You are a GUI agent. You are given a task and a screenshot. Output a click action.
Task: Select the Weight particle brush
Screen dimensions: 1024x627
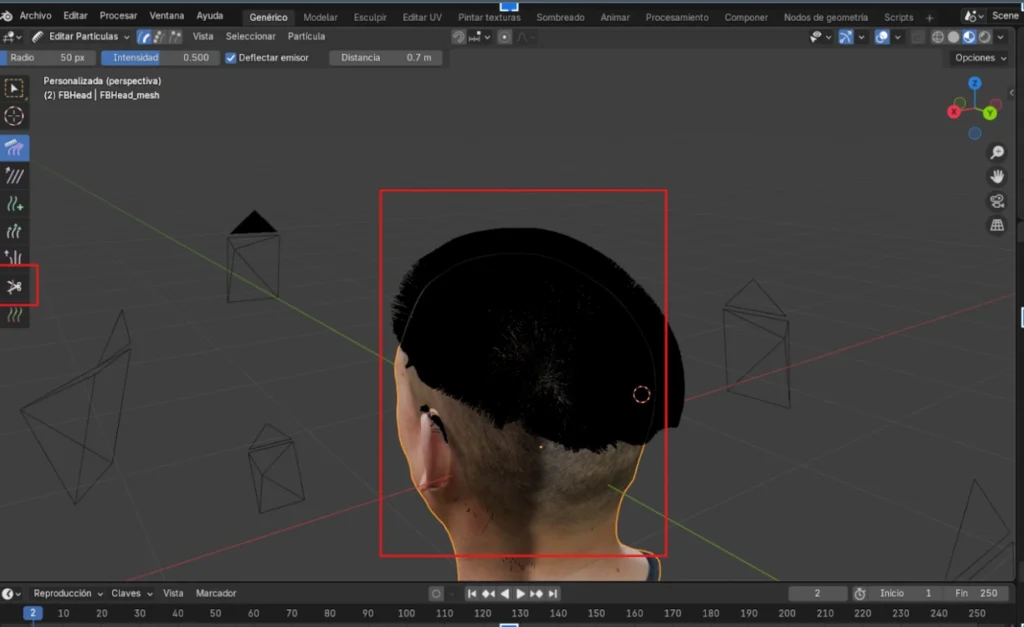[x=14, y=314]
